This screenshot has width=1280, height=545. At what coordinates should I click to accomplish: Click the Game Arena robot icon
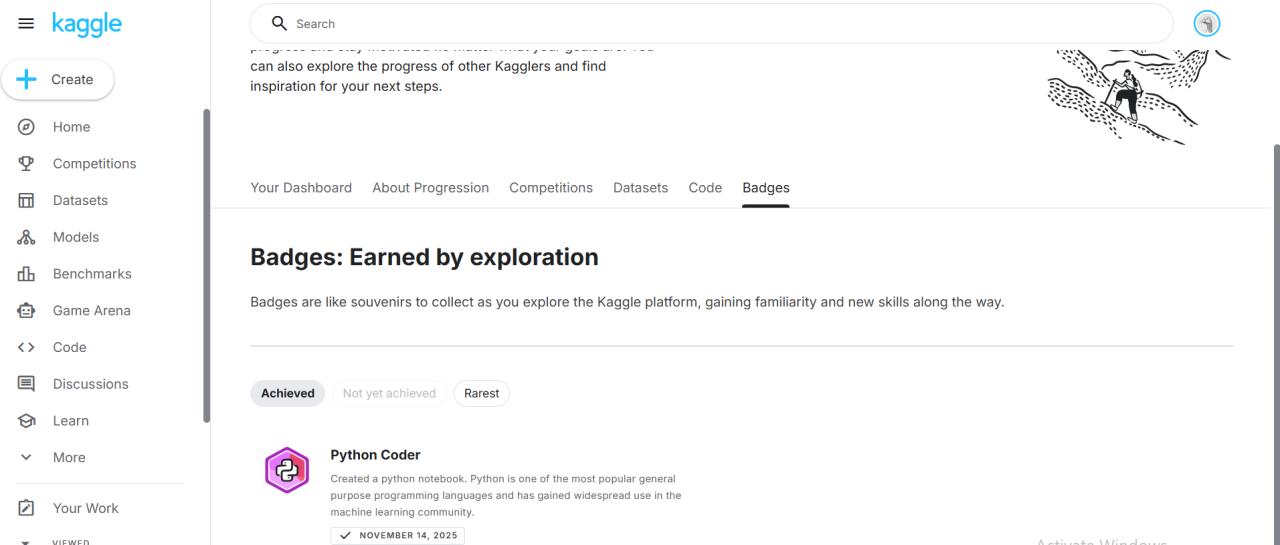27,310
